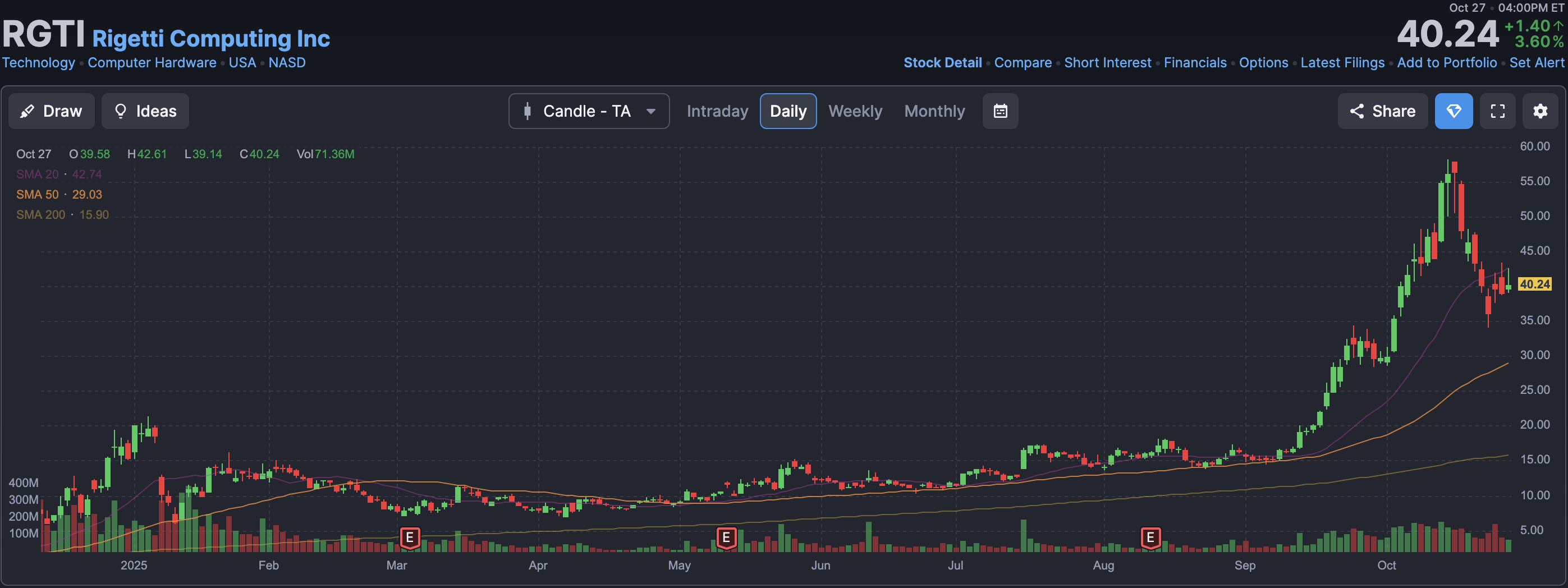The width and height of the screenshot is (1568, 588).
Task: Open the USA country link
Action: coord(242,63)
